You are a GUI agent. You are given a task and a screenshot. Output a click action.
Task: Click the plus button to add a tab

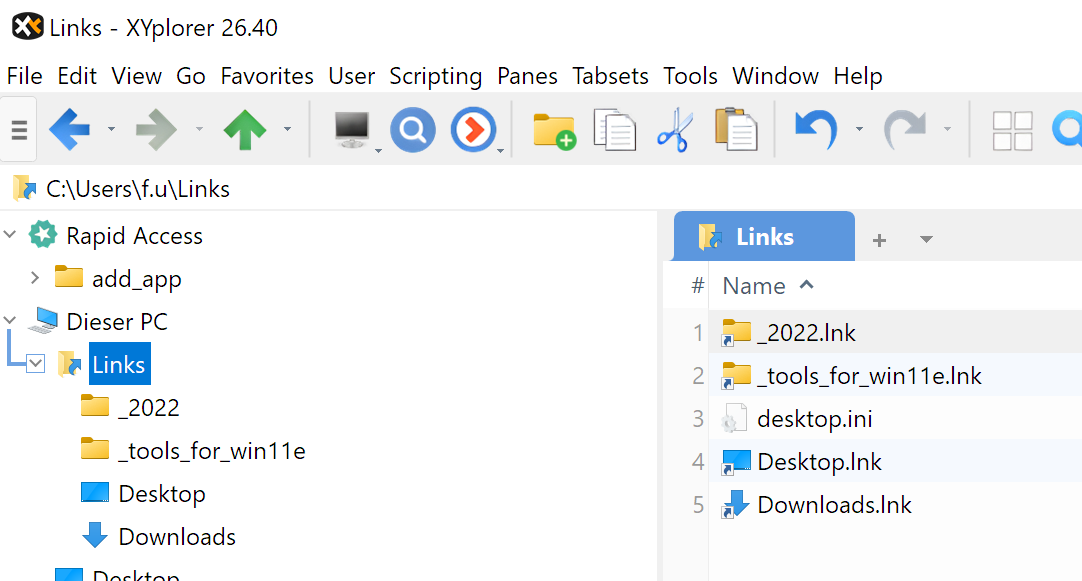pyautogui.click(x=878, y=238)
